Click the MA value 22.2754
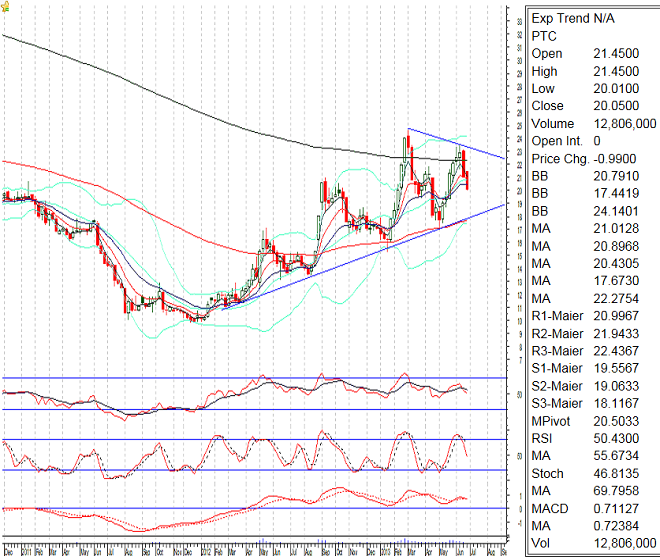This screenshot has width=660, height=560. [617, 298]
